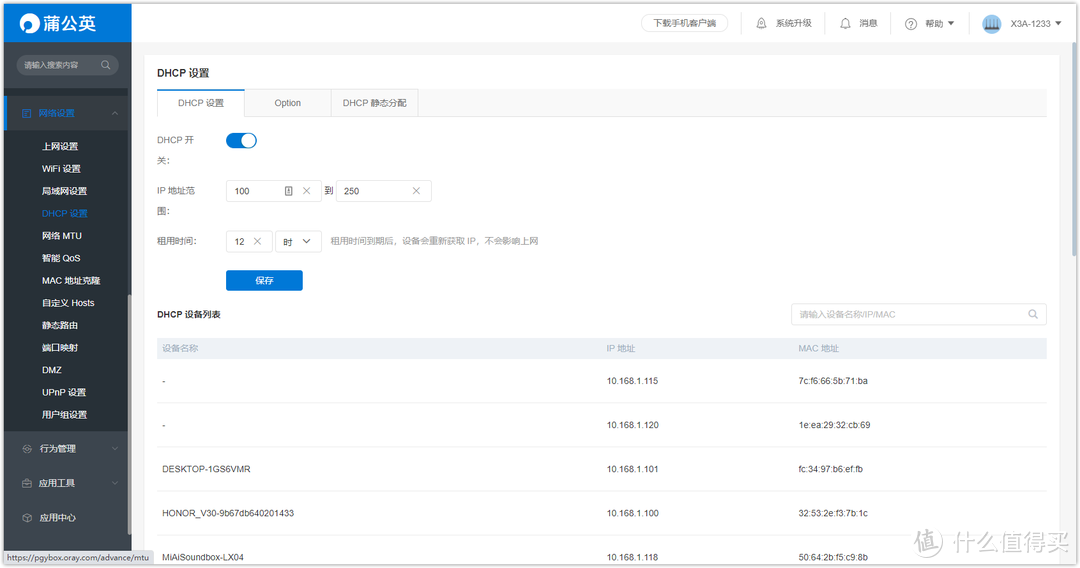Click the router avatar icon beside X3A-1233

[x=991, y=23]
